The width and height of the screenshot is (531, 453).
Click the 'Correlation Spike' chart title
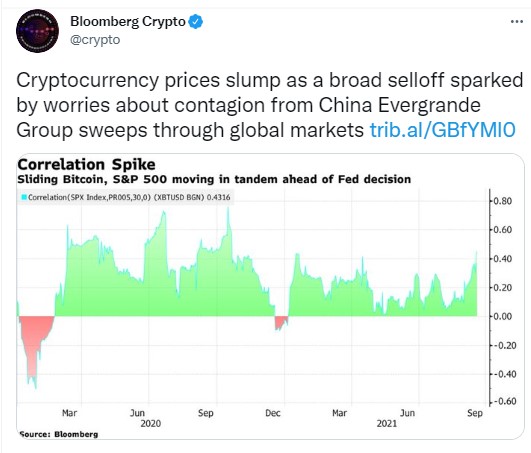pyautogui.click(x=86, y=165)
